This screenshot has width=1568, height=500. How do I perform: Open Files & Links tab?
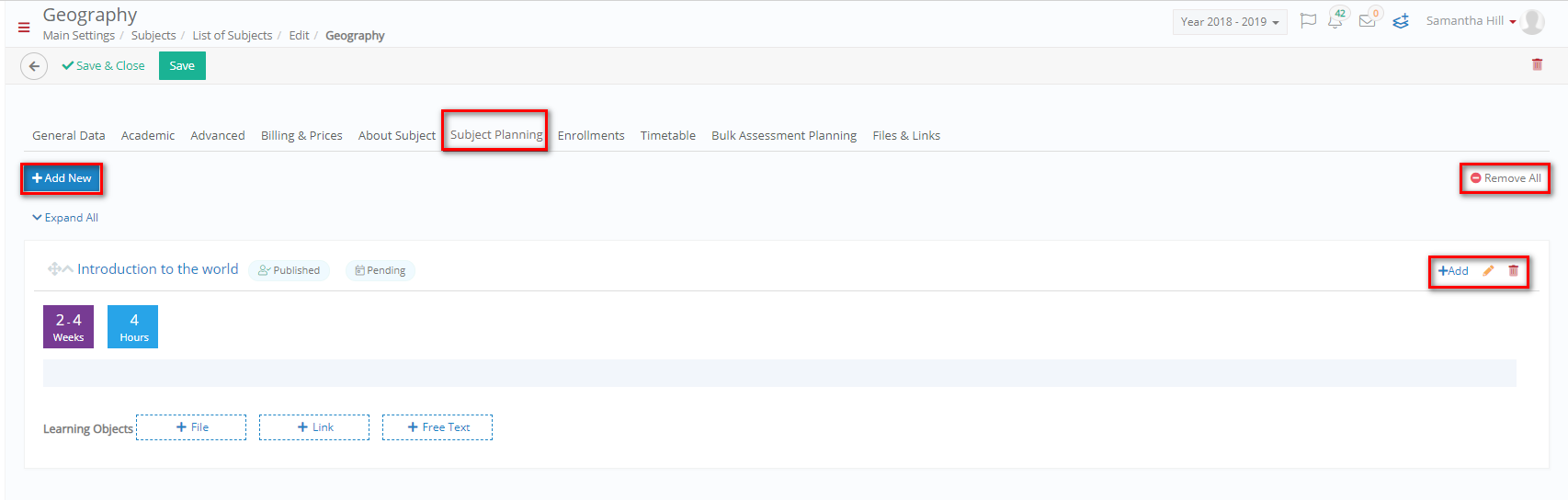pos(906,135)
